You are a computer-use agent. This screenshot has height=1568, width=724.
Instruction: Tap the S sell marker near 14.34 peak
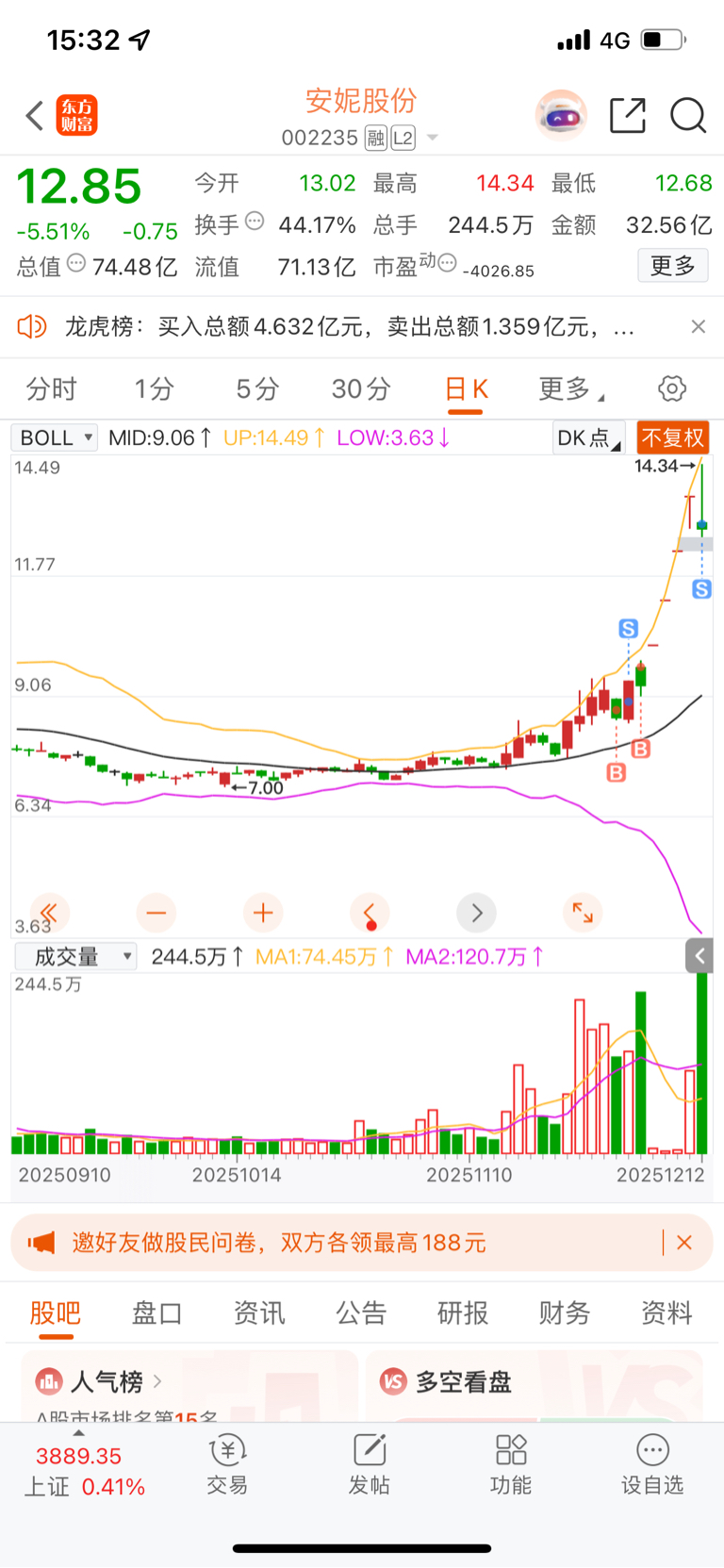click(701, 589)
